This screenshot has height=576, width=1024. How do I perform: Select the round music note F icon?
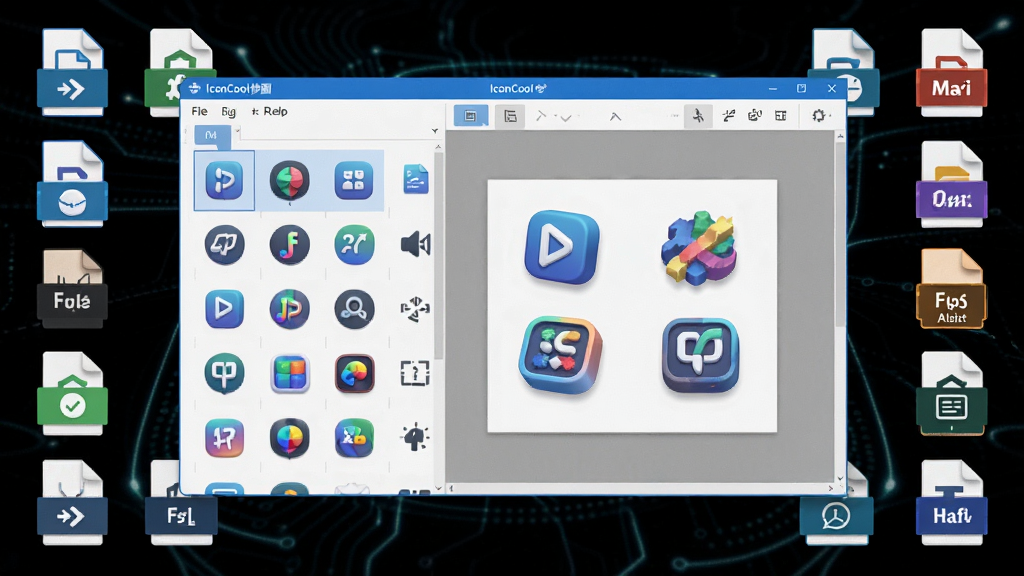(x=289, y=245)
